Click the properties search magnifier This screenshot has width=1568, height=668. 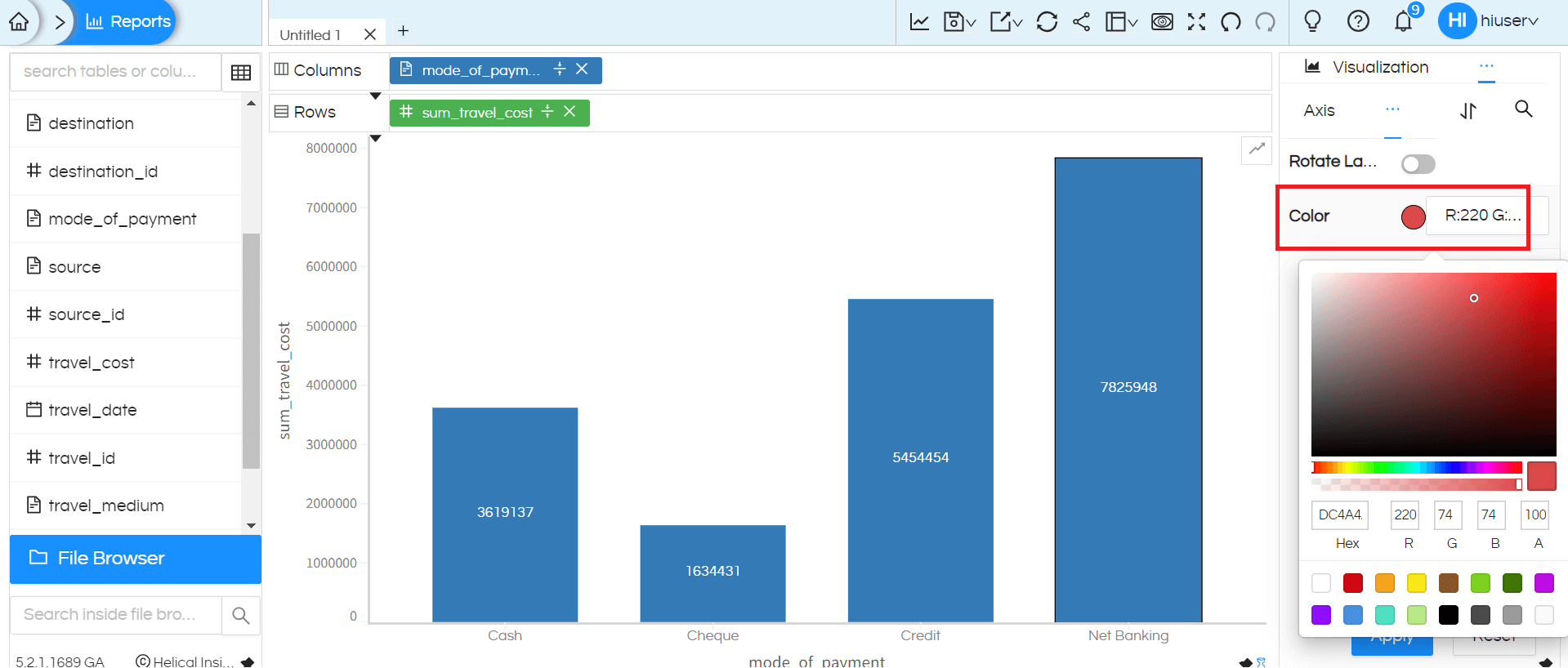[x=1523, y=109]
